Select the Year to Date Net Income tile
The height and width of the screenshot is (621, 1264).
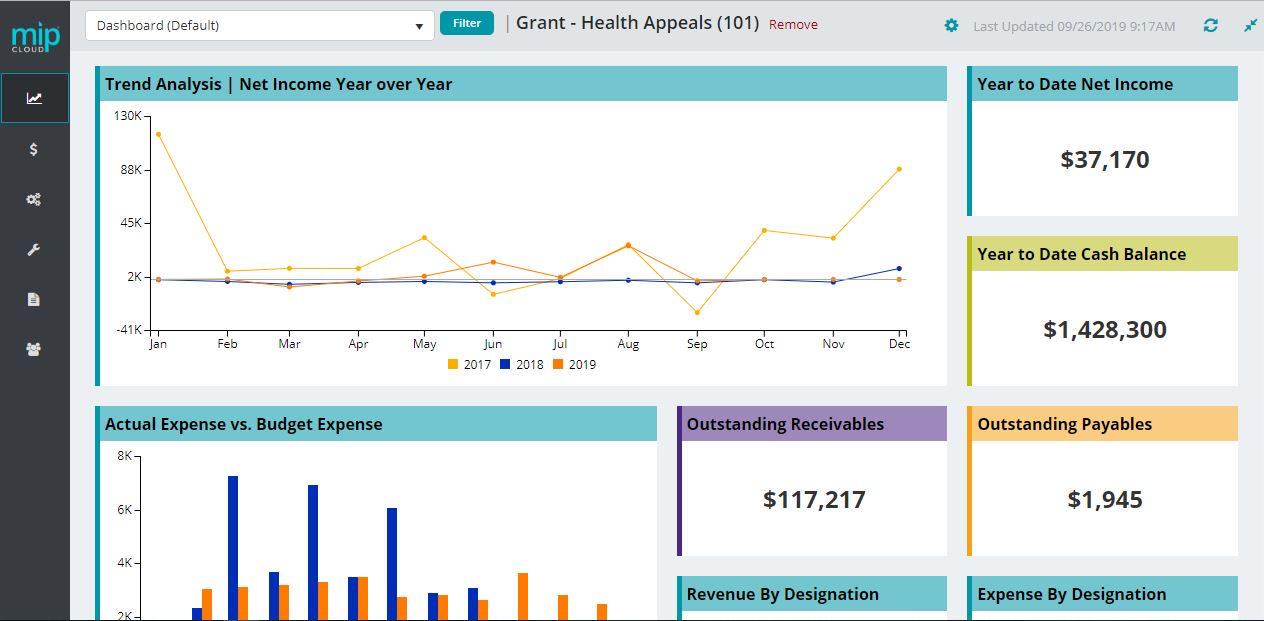pos(1103,141)
